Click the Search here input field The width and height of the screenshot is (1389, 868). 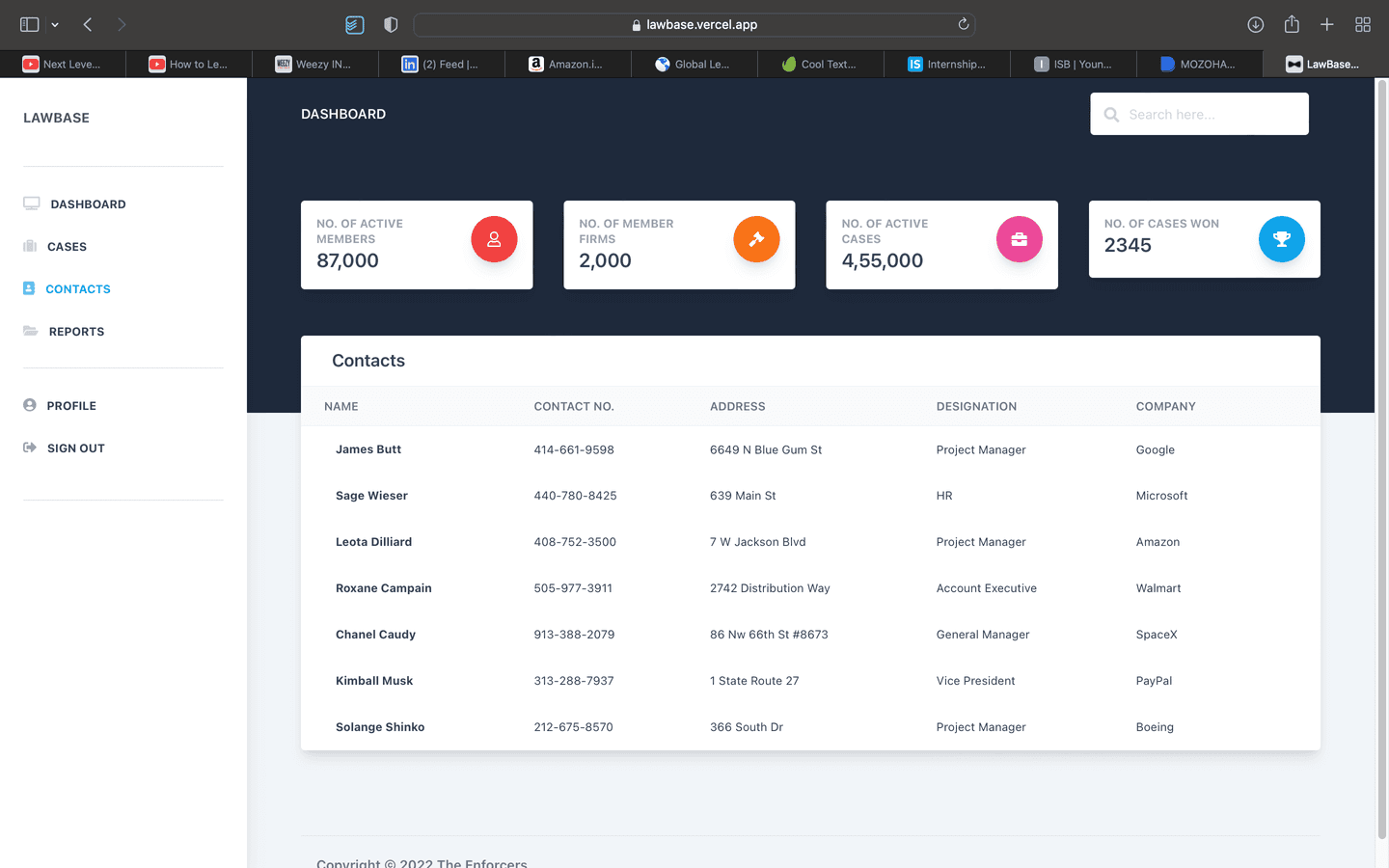1199,114
